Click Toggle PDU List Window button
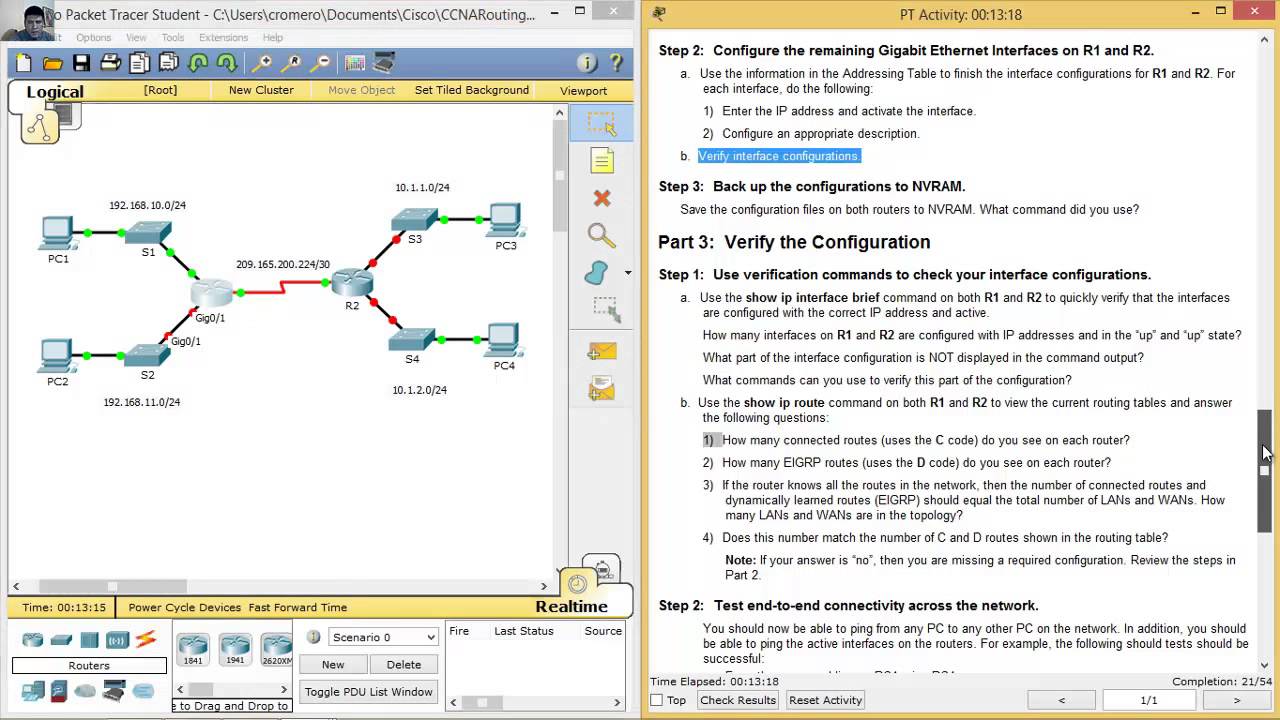This screenshot has width=1280, height=720. coord(369,692)
